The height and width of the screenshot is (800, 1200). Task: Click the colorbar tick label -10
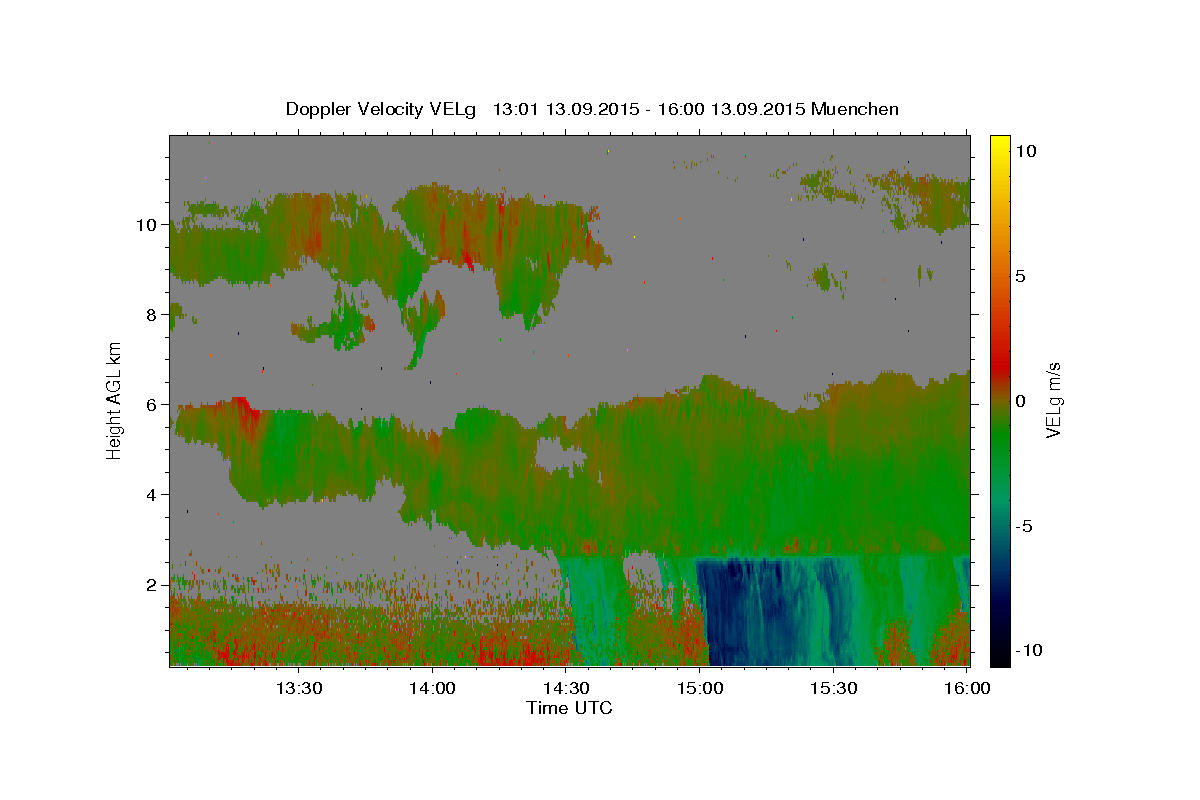point(1028,650)
